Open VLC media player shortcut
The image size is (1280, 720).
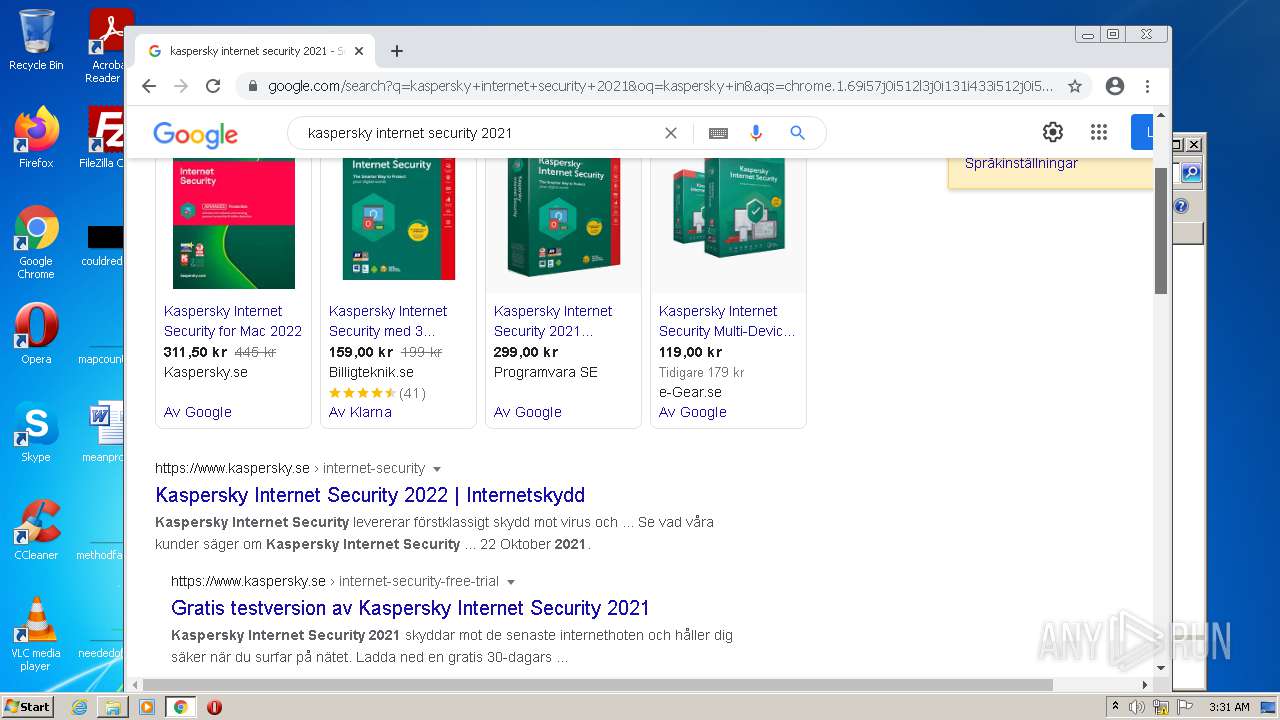[x=36, y=635]
